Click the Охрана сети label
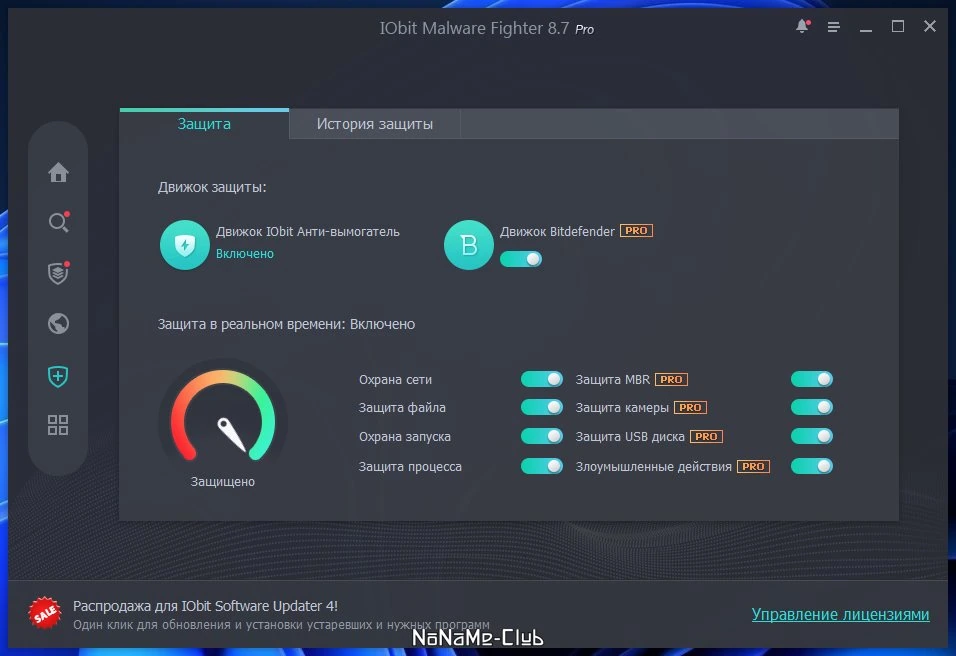 click(395, 379)
